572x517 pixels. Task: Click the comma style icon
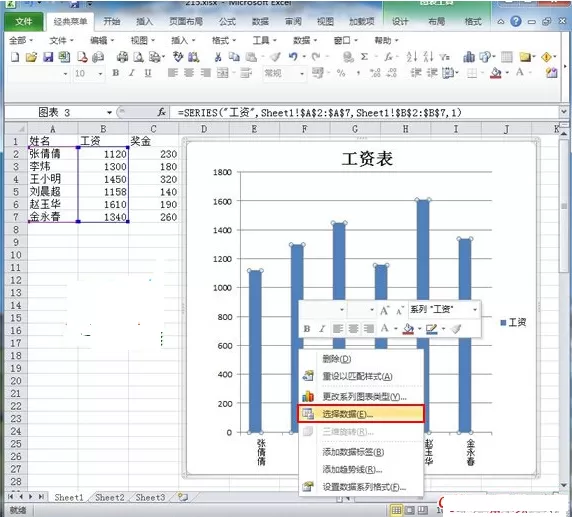pyautogui.click(x=358, y=74)
